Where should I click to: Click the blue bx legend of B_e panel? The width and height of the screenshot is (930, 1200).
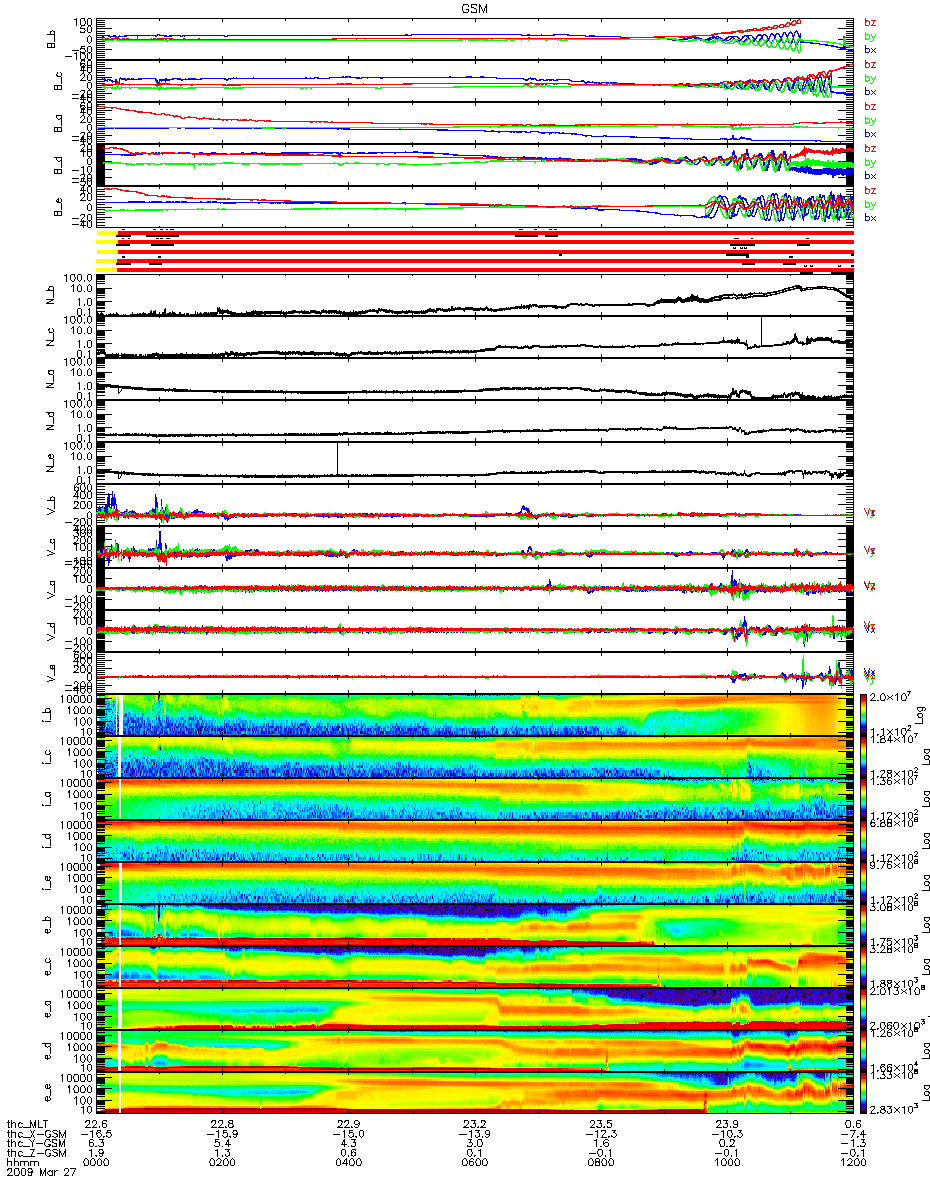[870, 217]
